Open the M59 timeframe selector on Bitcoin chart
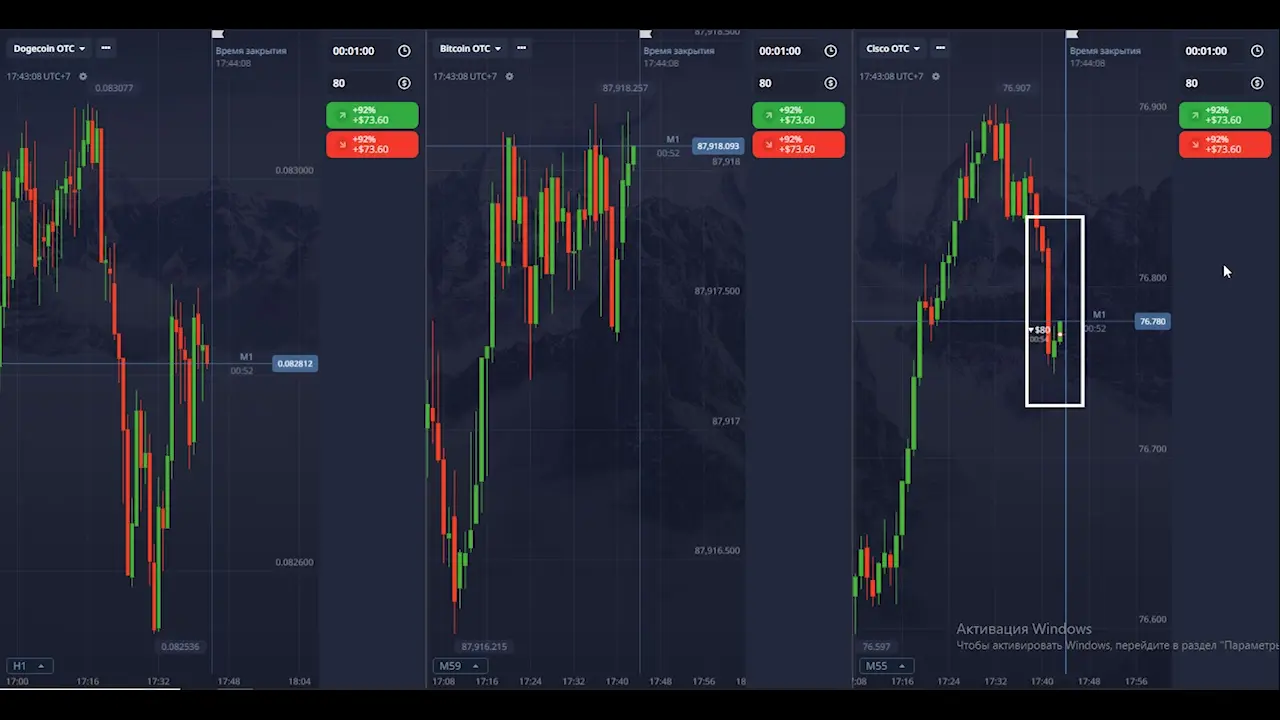Image resolution: width=1280 pixels, height=720 pixels. [460, 666]
